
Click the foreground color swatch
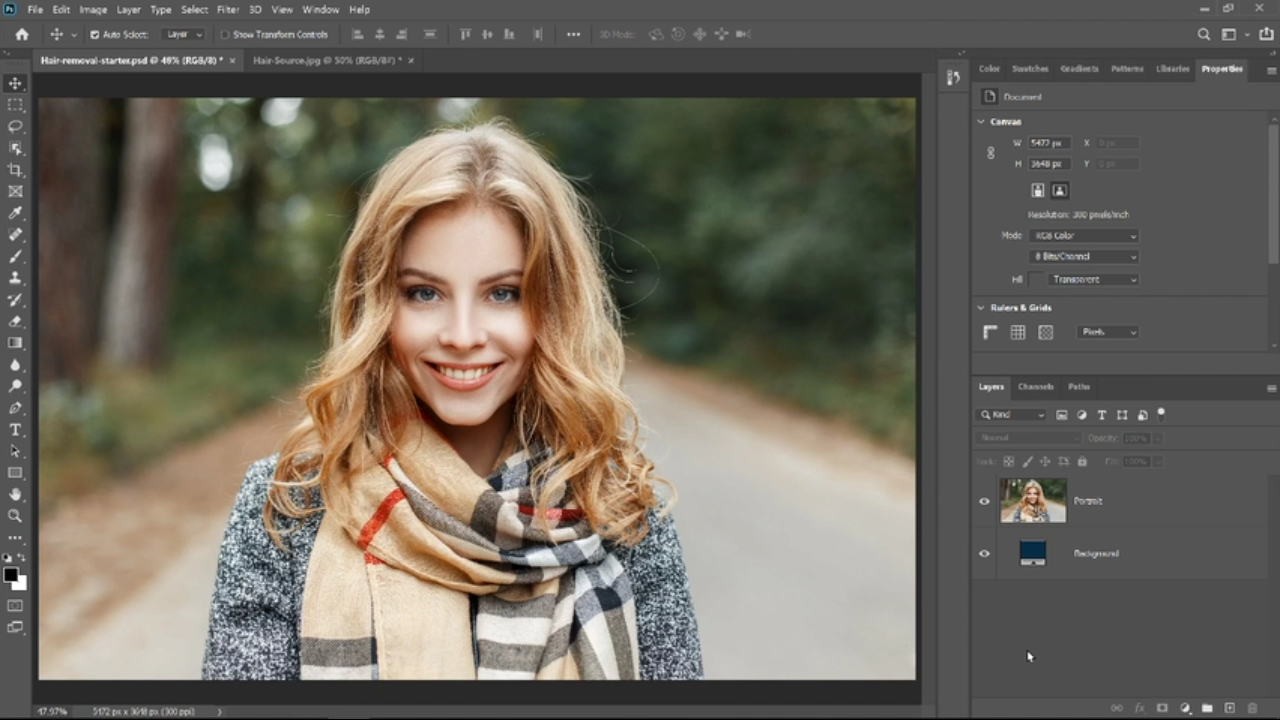point(11,574)
